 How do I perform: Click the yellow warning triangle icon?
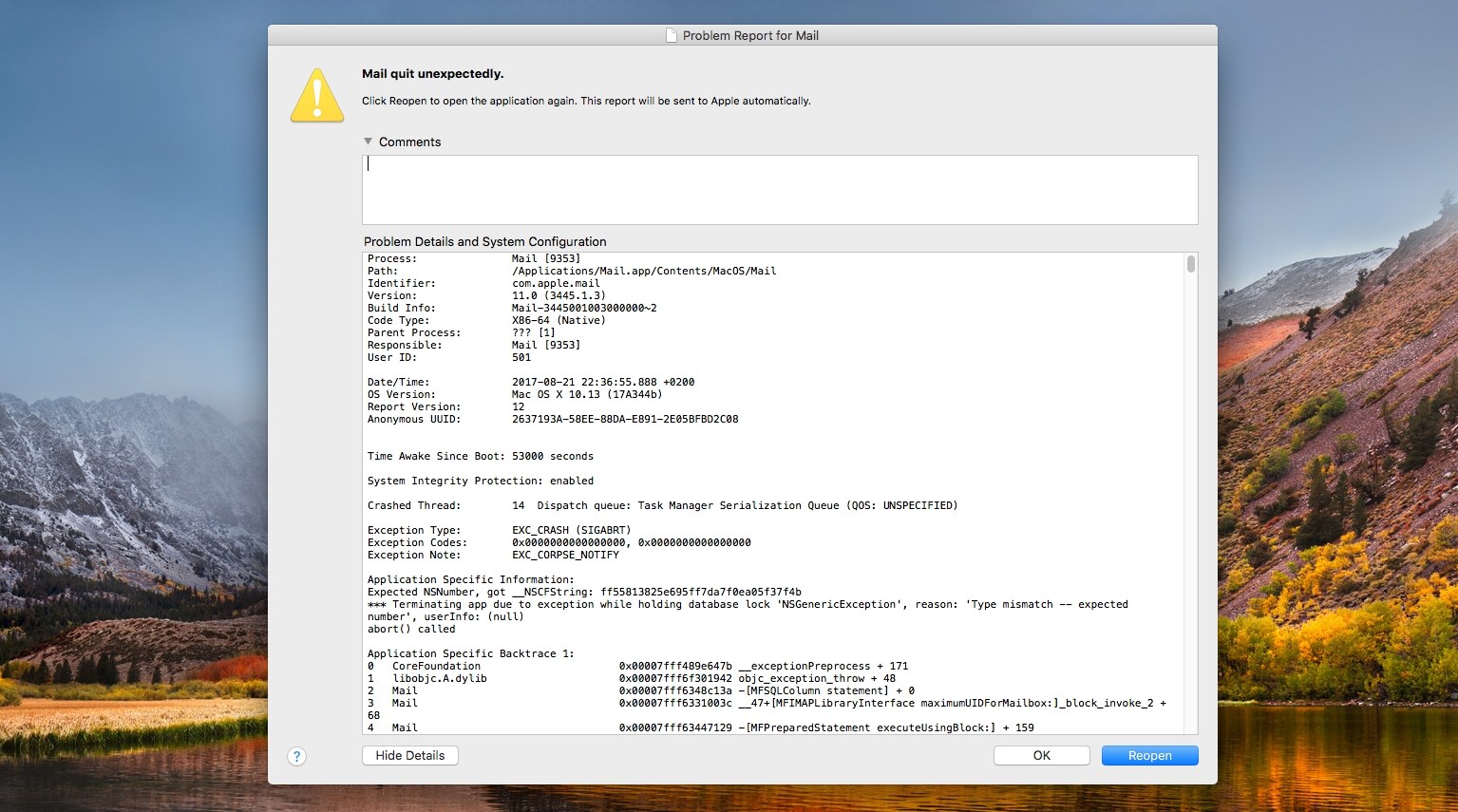[317, 95]
